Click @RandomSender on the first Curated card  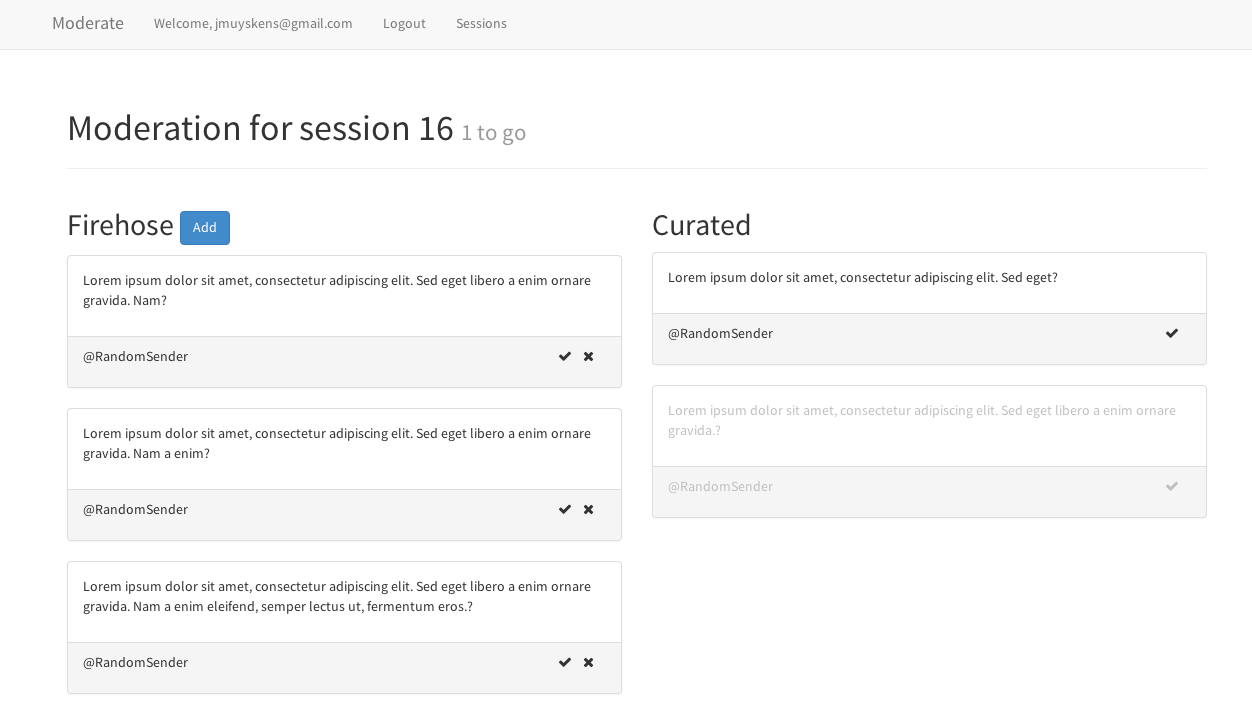click(x=720, y=334)
